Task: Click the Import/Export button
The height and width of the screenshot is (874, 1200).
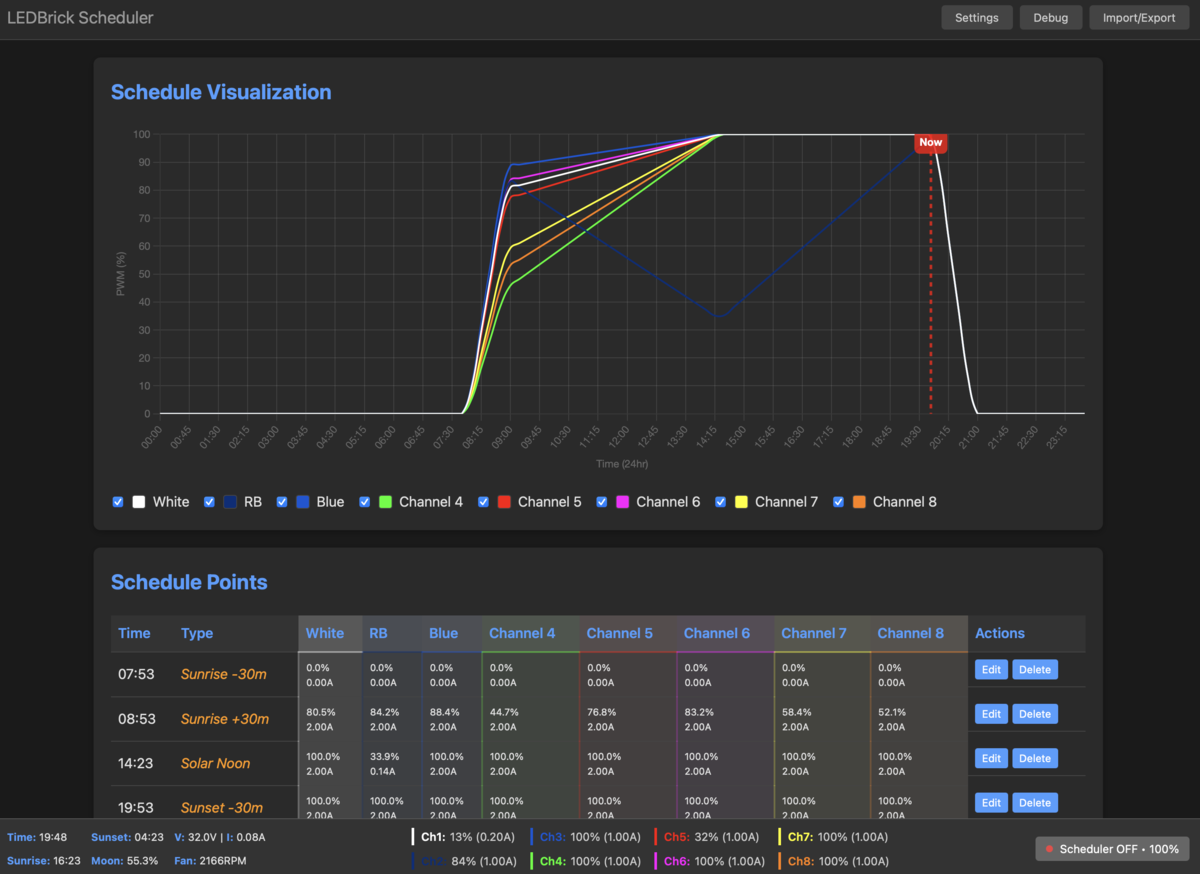Action: (x=1139, y=18)
